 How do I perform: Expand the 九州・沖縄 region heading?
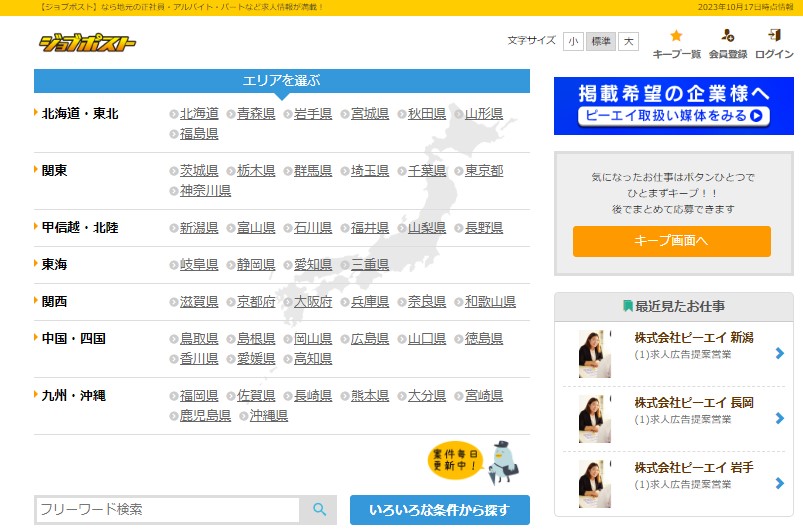pyautogui.click(x=73, y=395)
